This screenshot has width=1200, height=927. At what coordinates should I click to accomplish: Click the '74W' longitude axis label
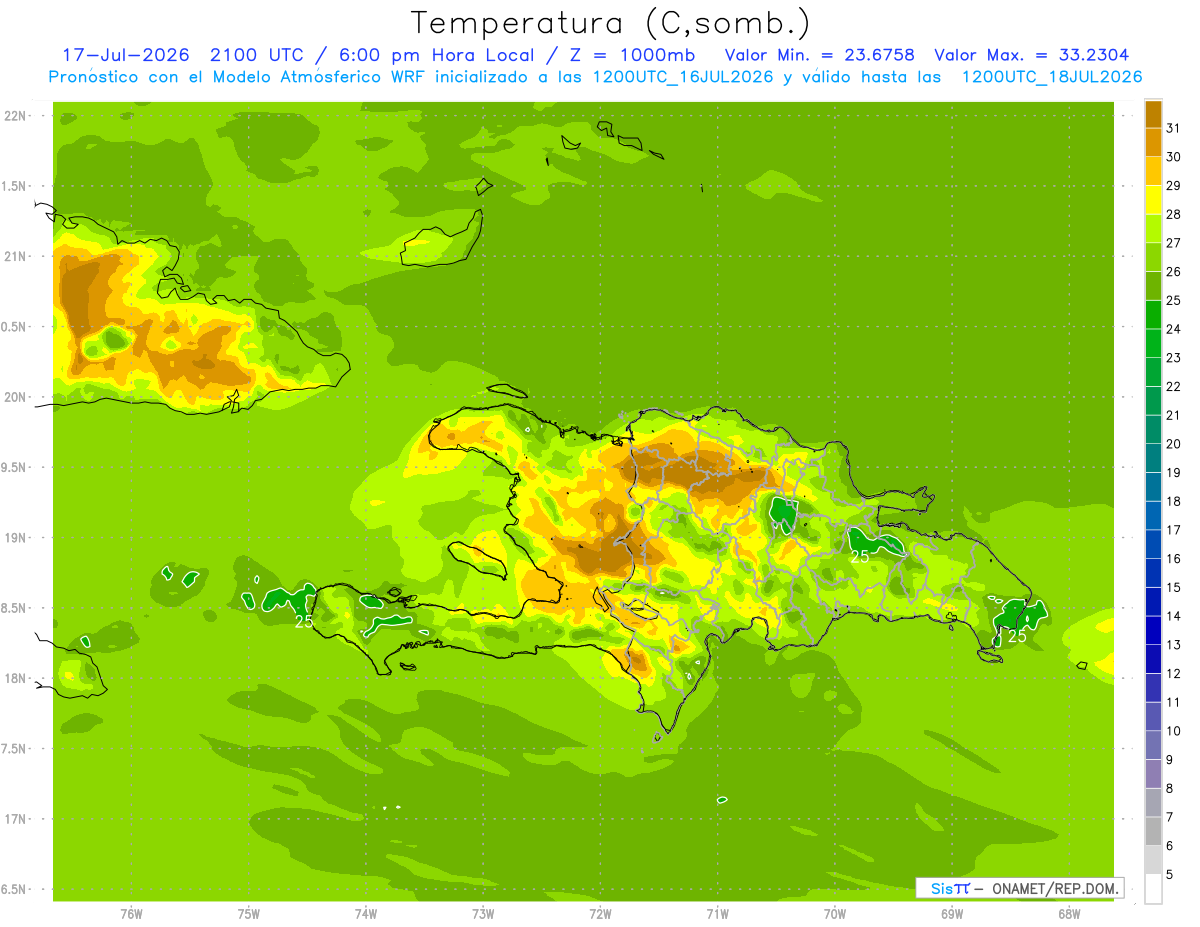366,914
